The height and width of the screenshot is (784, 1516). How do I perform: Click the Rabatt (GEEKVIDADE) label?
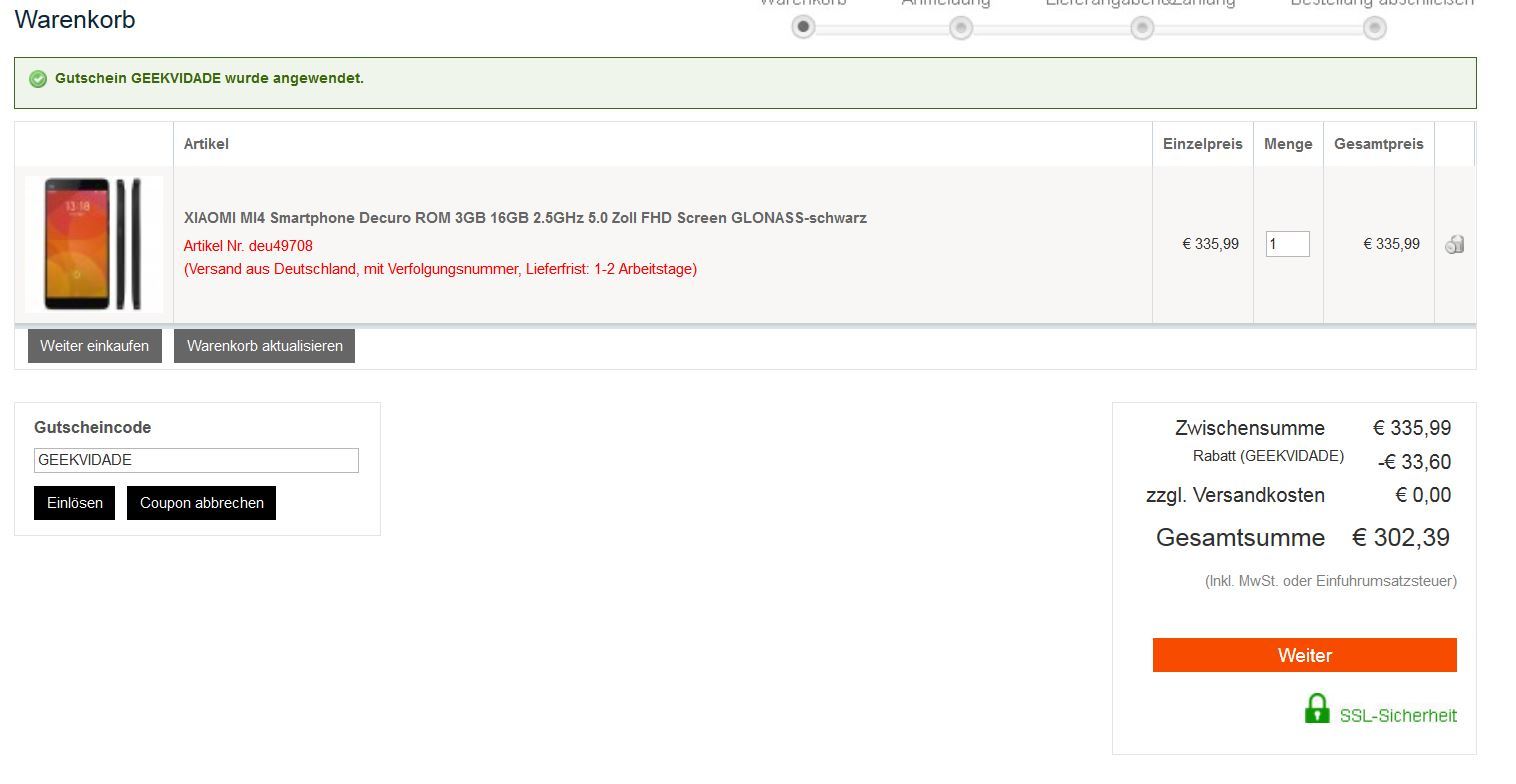point(1268,456)
